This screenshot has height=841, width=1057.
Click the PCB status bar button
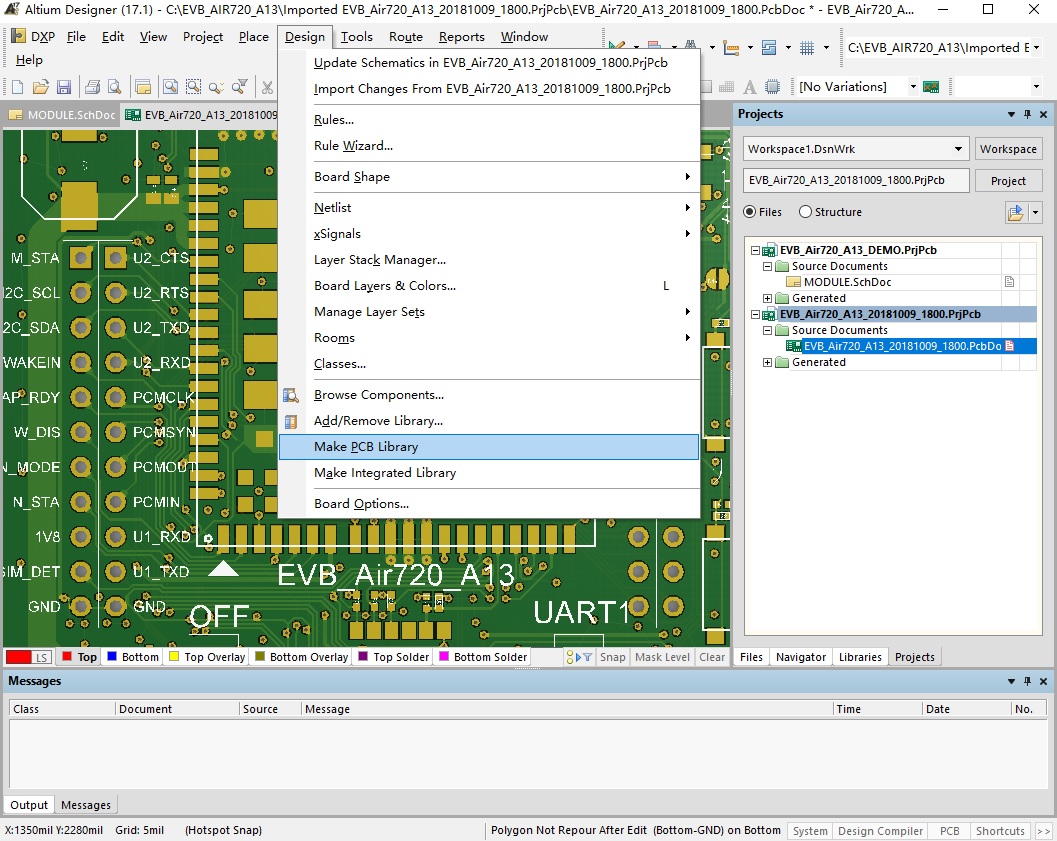pyautogui.click(x=949, y=831)
